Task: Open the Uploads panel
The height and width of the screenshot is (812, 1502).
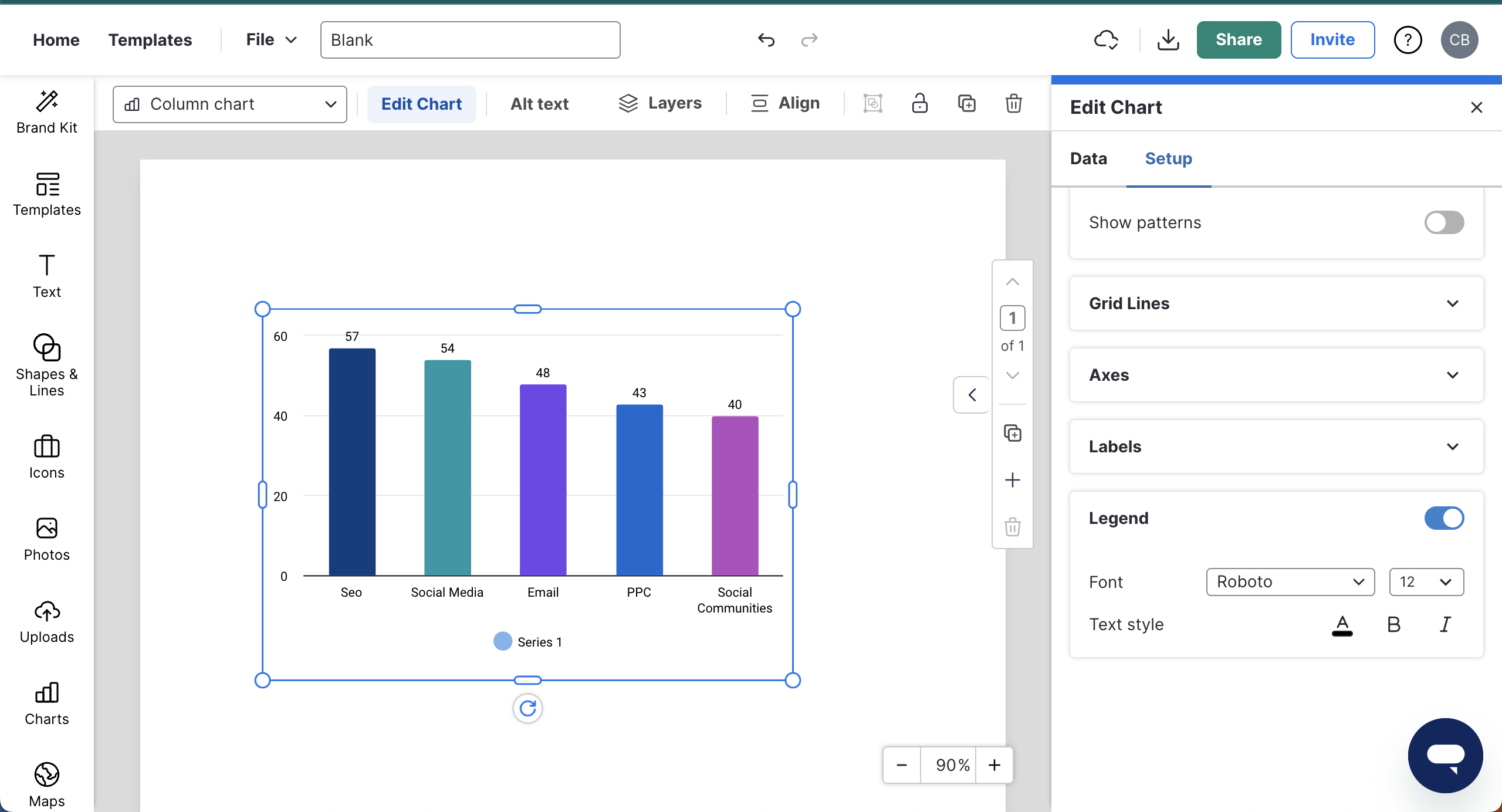Action: click(47, 621)
